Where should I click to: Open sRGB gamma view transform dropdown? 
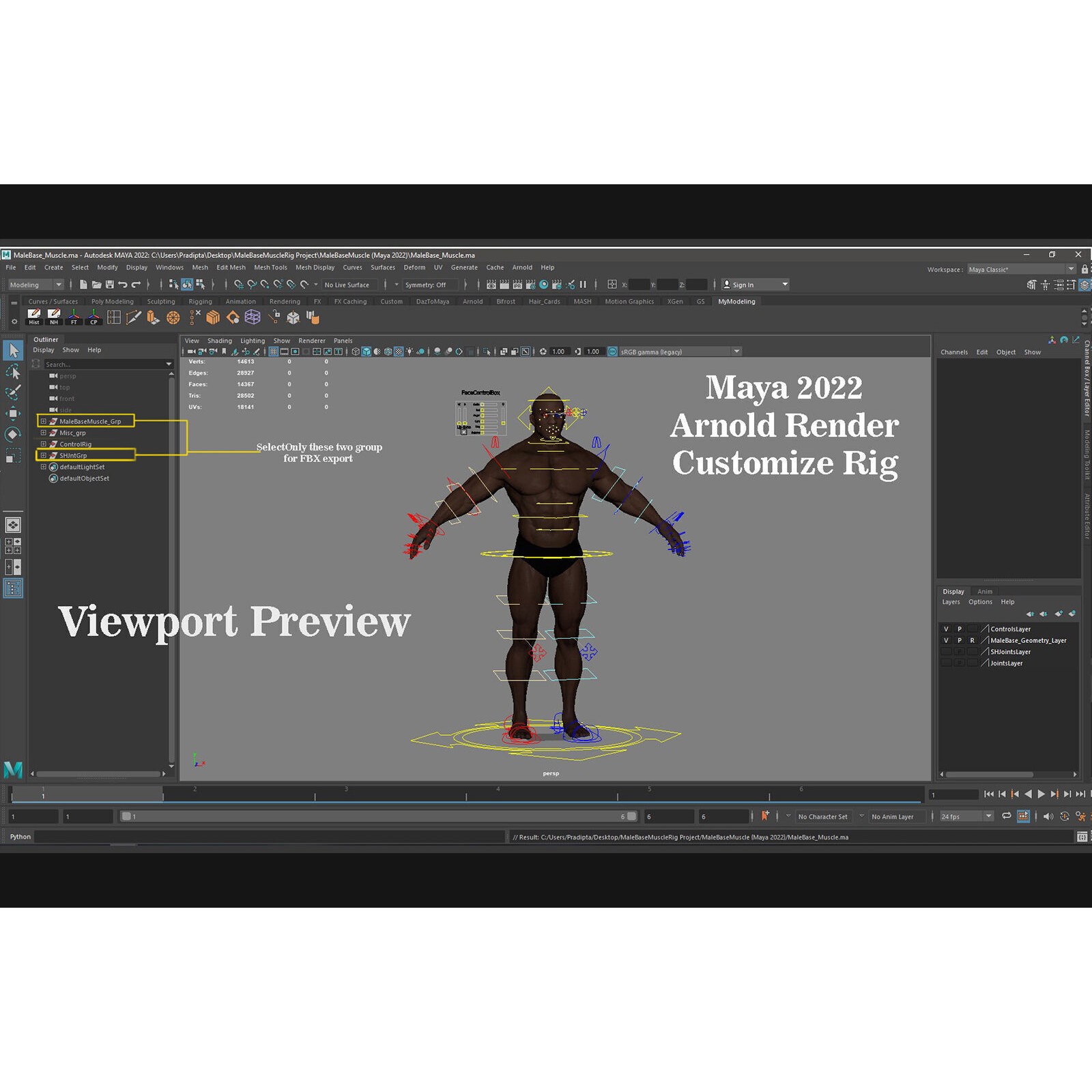pos(680,351)
